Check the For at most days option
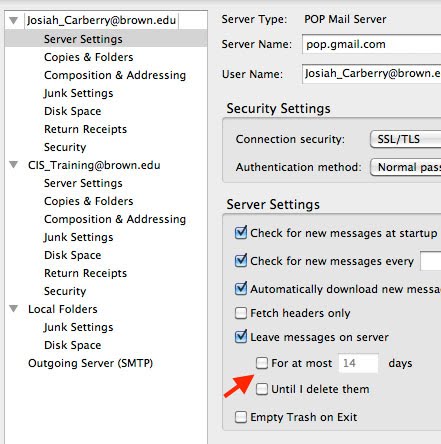Viewport: 441px width, 444px height. click(262, 363)
